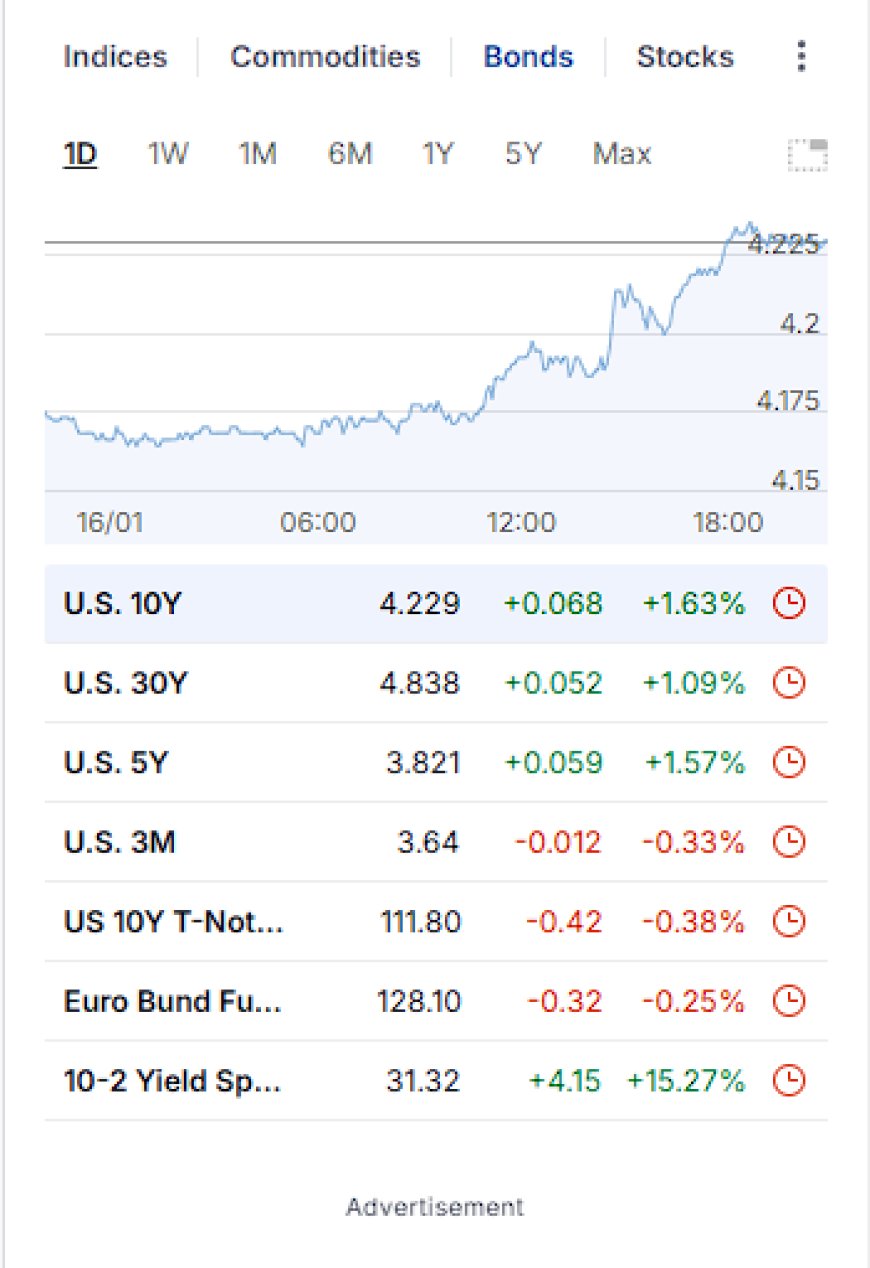Click the clock icon in U.S. 10Y row
This screenshot has height=1268, width=870.
pos(790,603)
